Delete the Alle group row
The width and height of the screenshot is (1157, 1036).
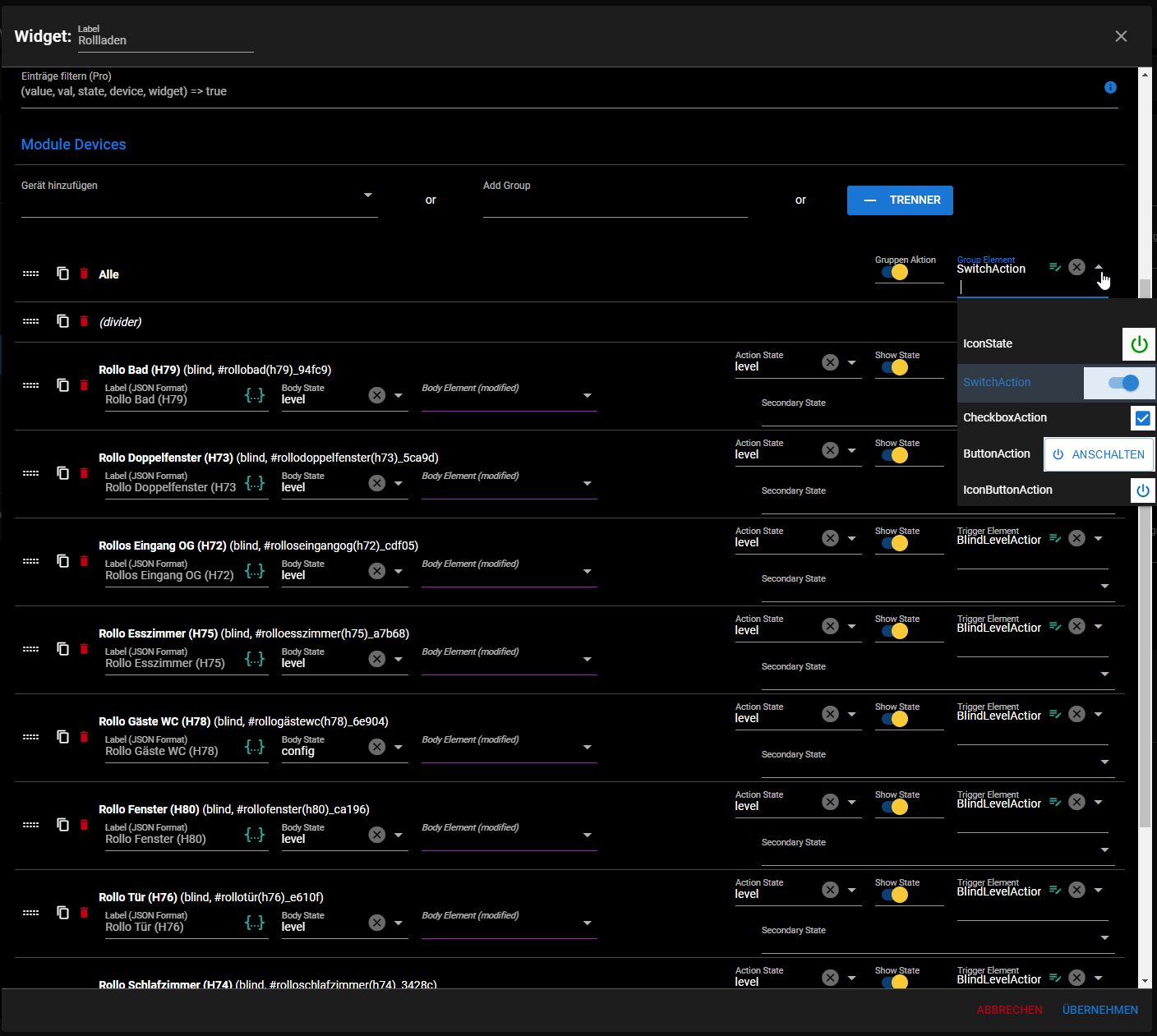click(x=84, y=273)
